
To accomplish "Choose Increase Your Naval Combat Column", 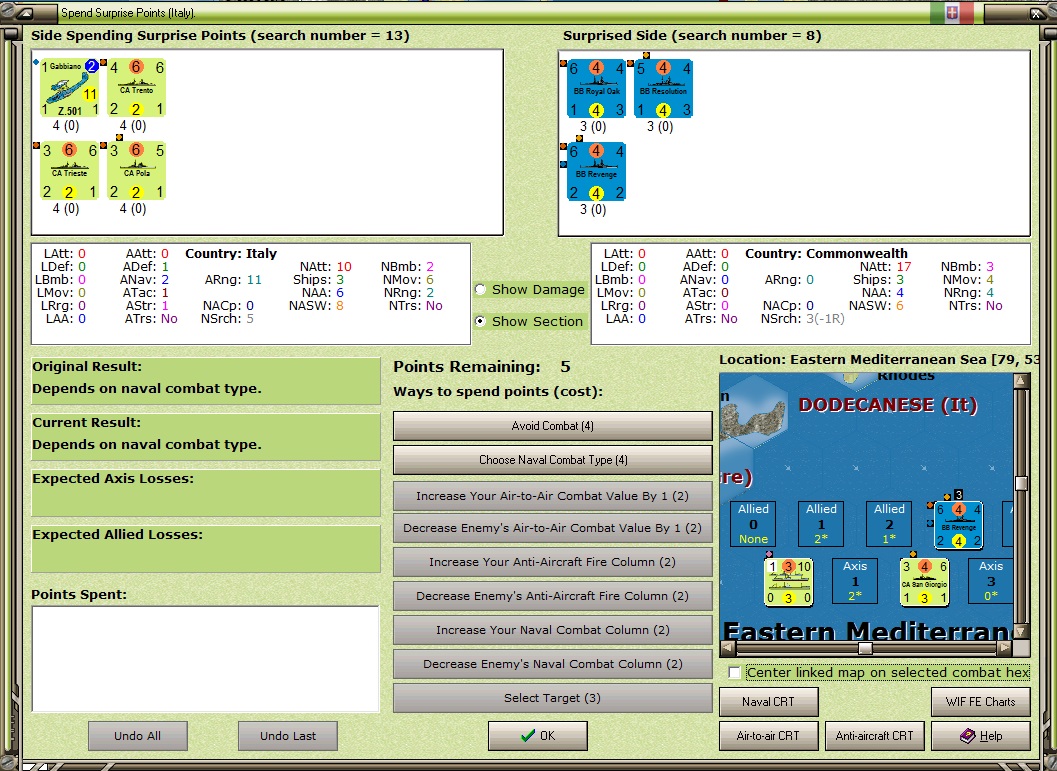I will [553, 630].
